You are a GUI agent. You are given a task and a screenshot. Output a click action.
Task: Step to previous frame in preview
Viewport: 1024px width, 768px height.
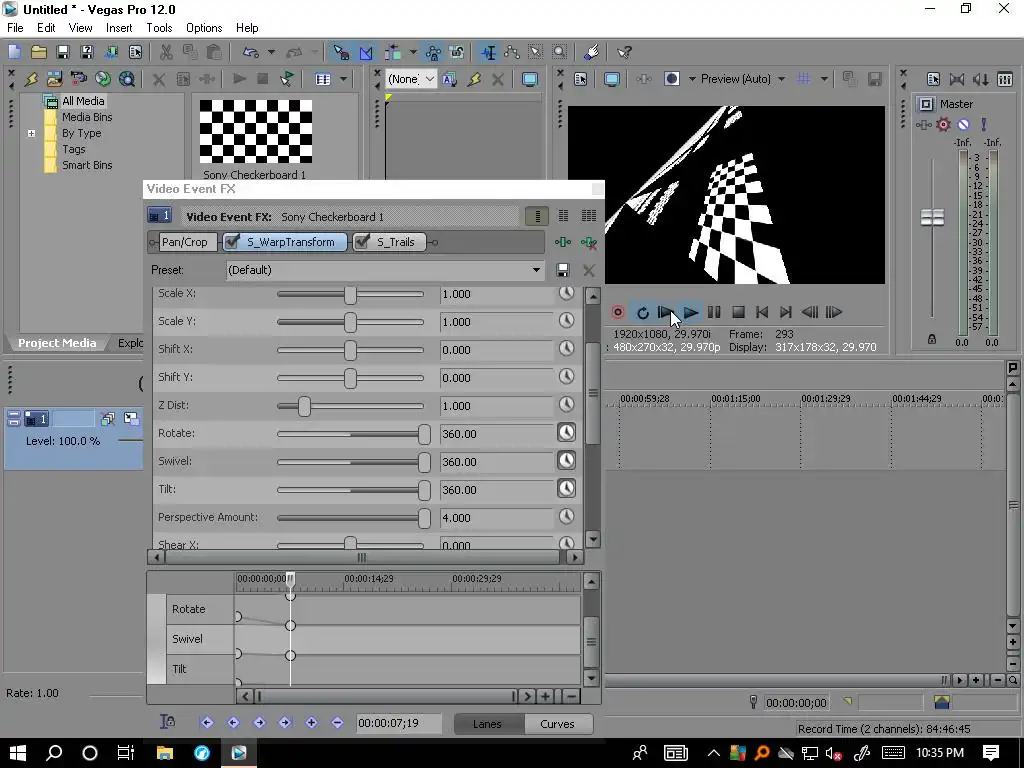(x=810, y=312)
